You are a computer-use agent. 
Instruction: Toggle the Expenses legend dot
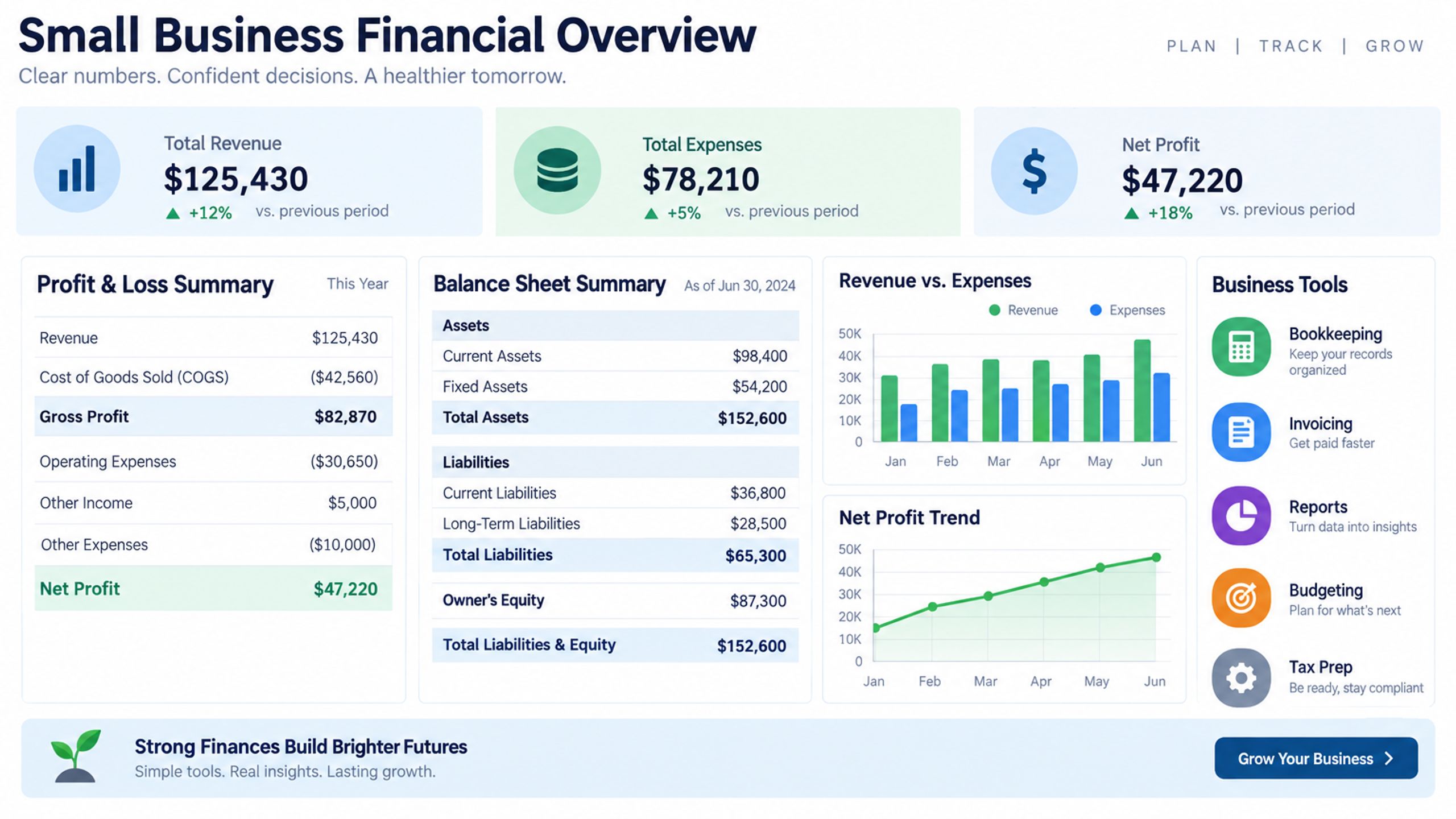(x=1096, y=310)
